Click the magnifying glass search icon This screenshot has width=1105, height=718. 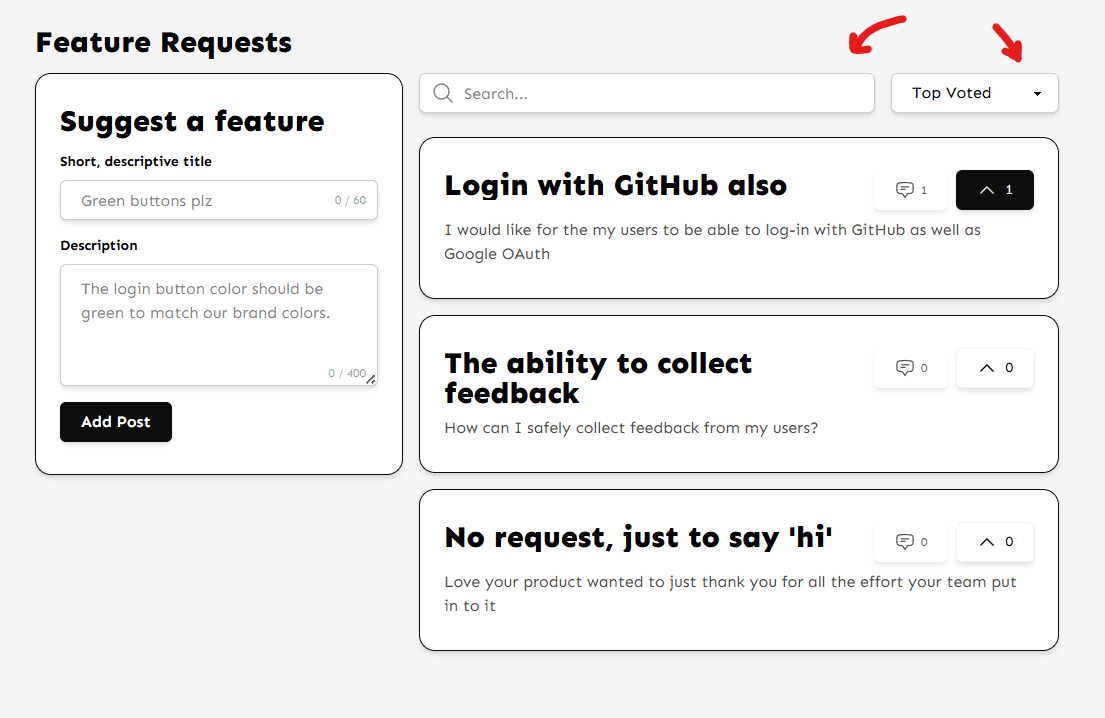click(x=443, y=93)
